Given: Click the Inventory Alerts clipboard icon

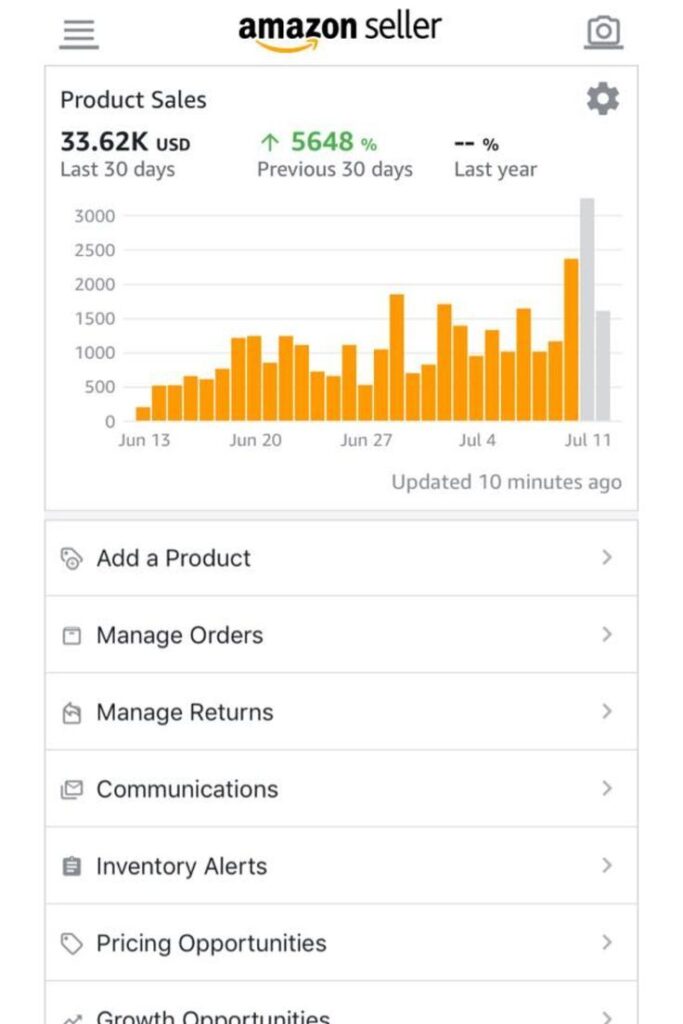Looking at the screenshot, I should pyautogui.click(x=71, y=867).
